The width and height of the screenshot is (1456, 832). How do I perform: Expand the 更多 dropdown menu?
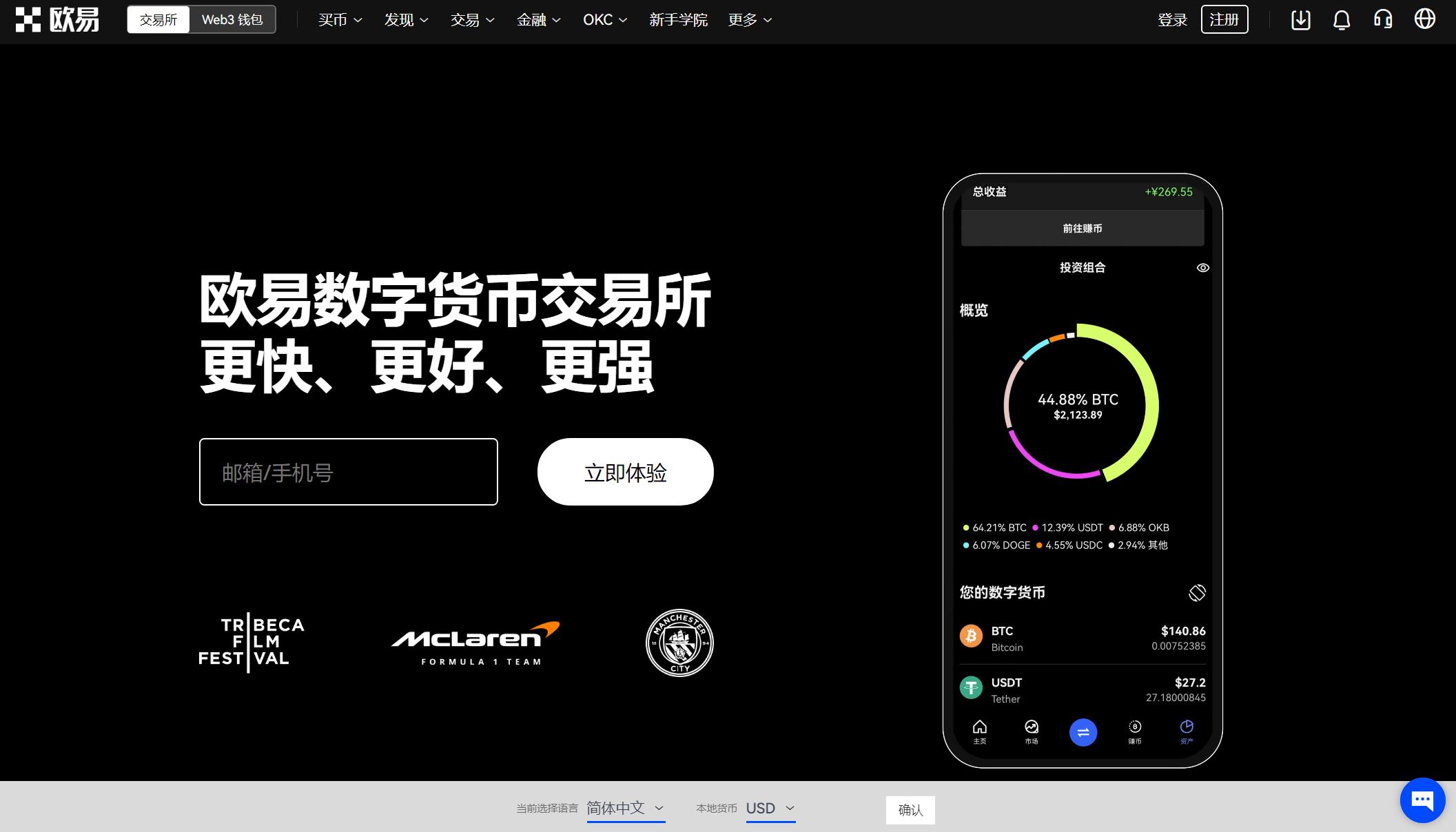(x=749, y=19)
